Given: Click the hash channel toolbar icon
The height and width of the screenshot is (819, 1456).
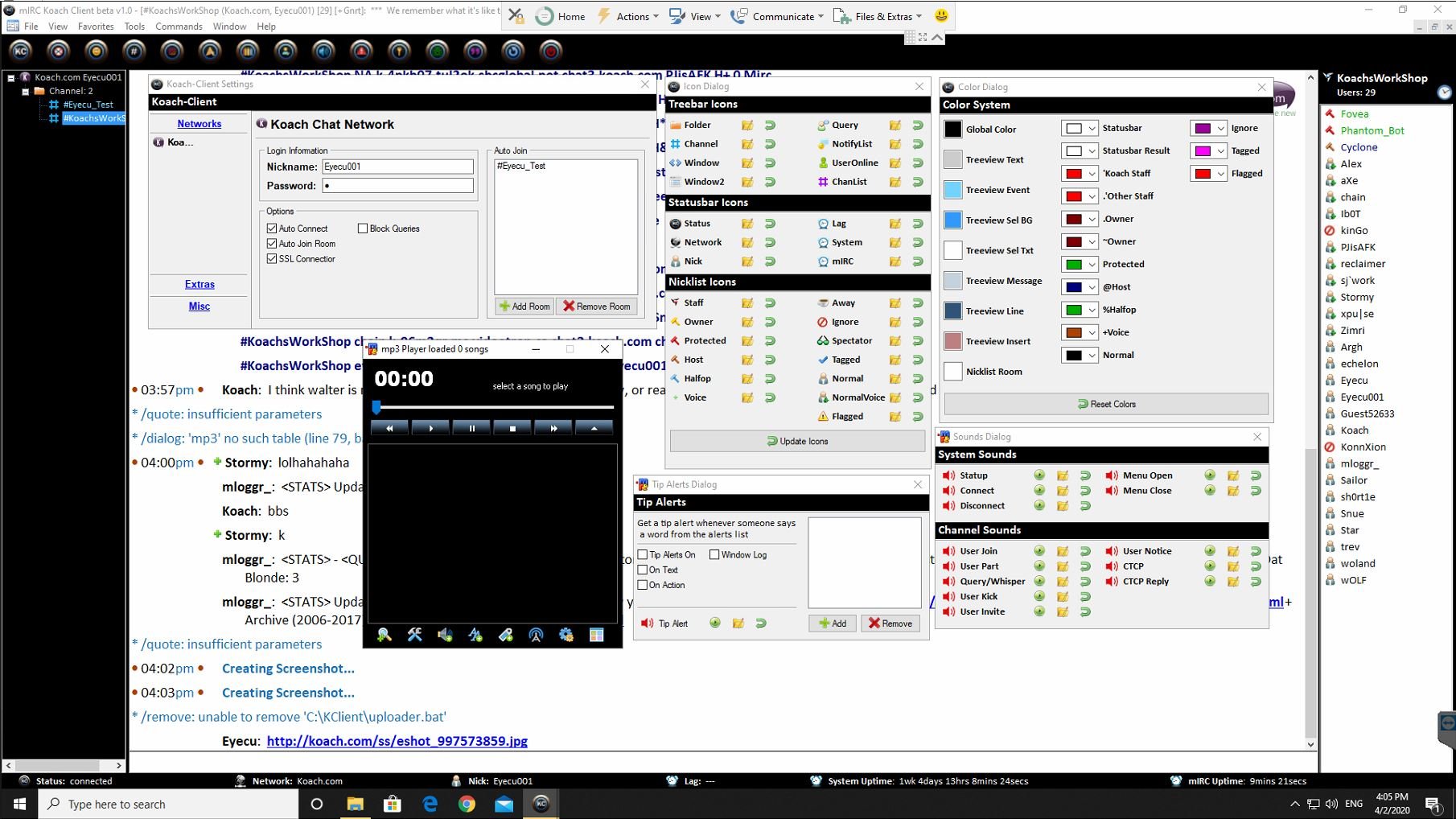Looking at the screenshot, I should pyautogui.click(x=134, y=51).
